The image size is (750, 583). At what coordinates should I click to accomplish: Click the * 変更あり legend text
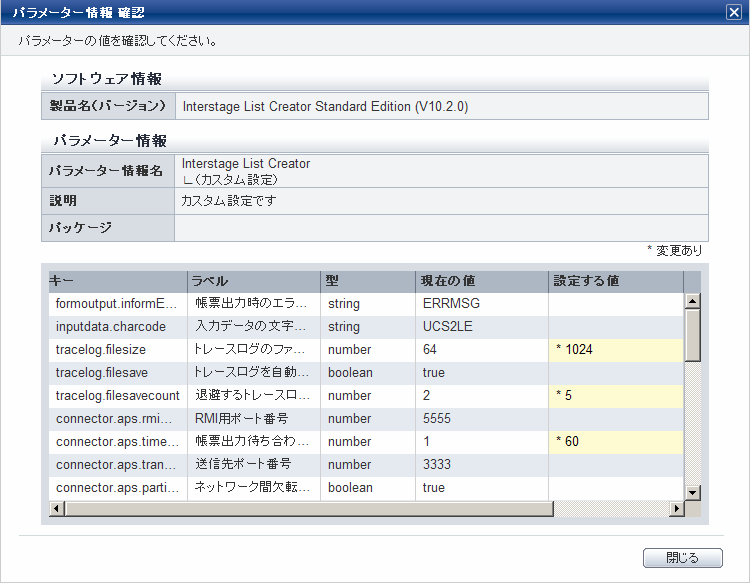674,250
